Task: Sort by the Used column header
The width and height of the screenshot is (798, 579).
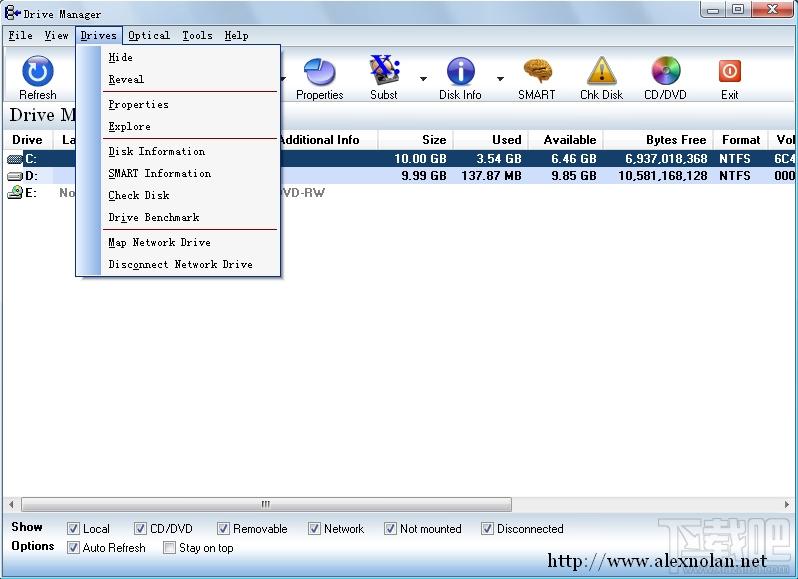Action: tap(491, 140)
